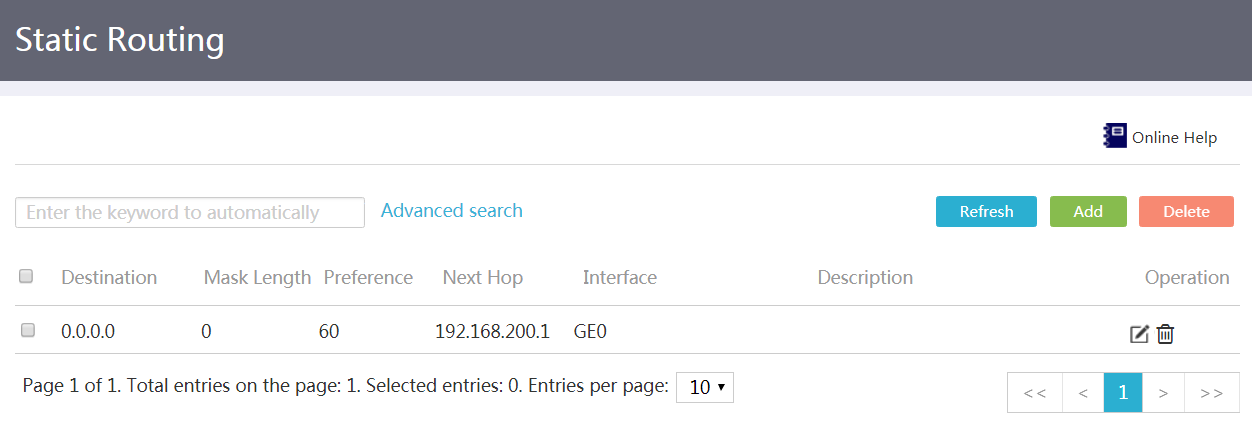This screenshot has height=432, width=1252.
Task: Edit the 0.0.0.0 route entry
Action: pyautogui.click(x=1139, y=334)
